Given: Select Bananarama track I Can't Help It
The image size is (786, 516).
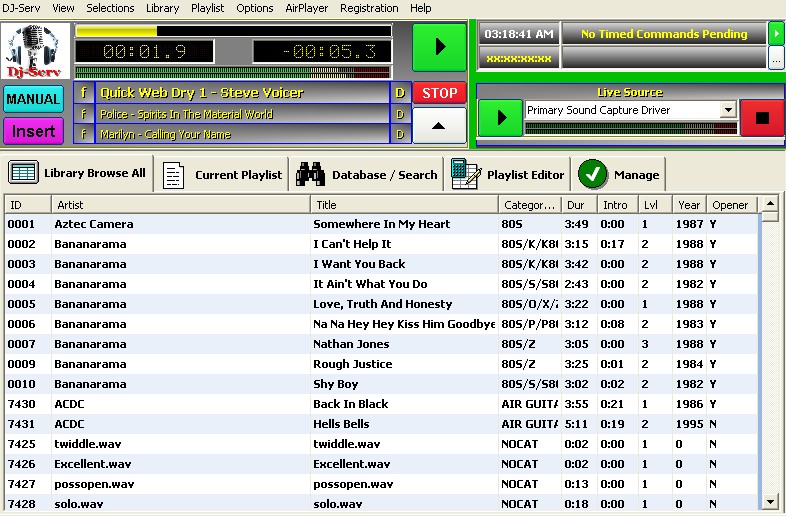Looking at the screenshot, I should pos(381,244).
